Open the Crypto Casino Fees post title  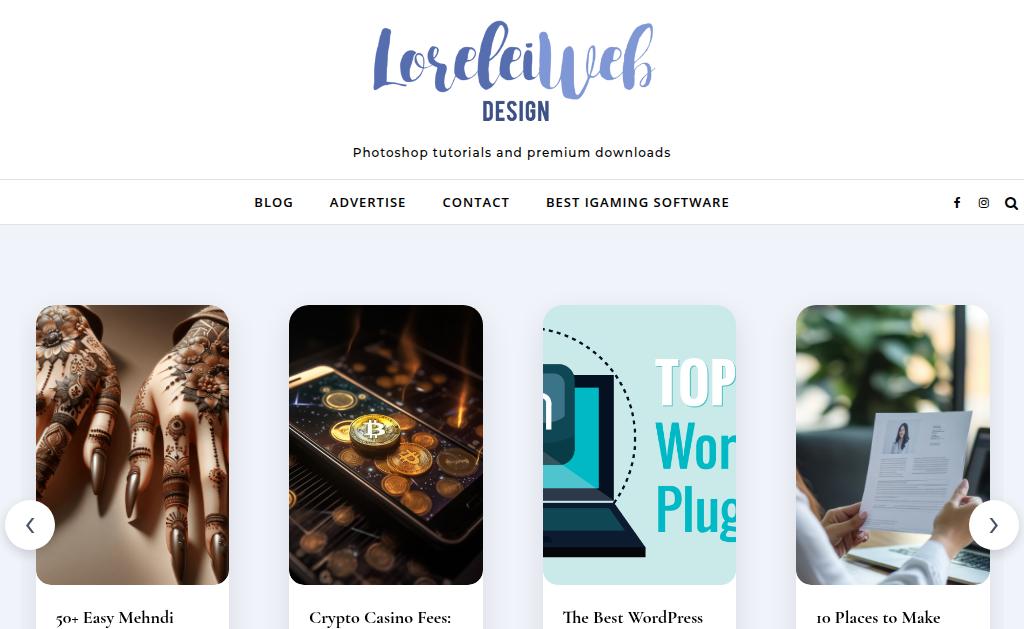(x=380, y=618)
